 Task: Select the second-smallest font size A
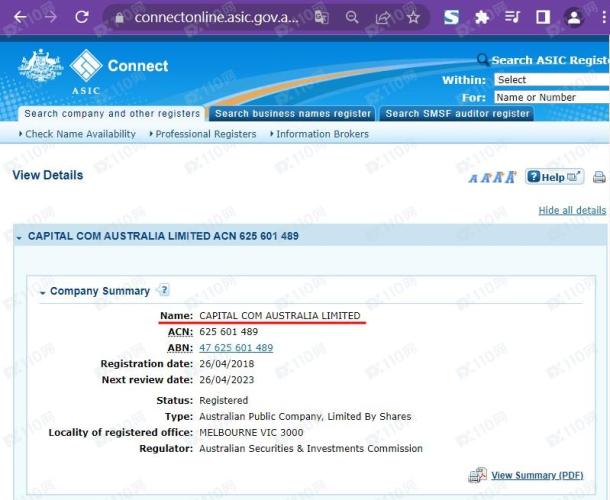tap(485, 178)
